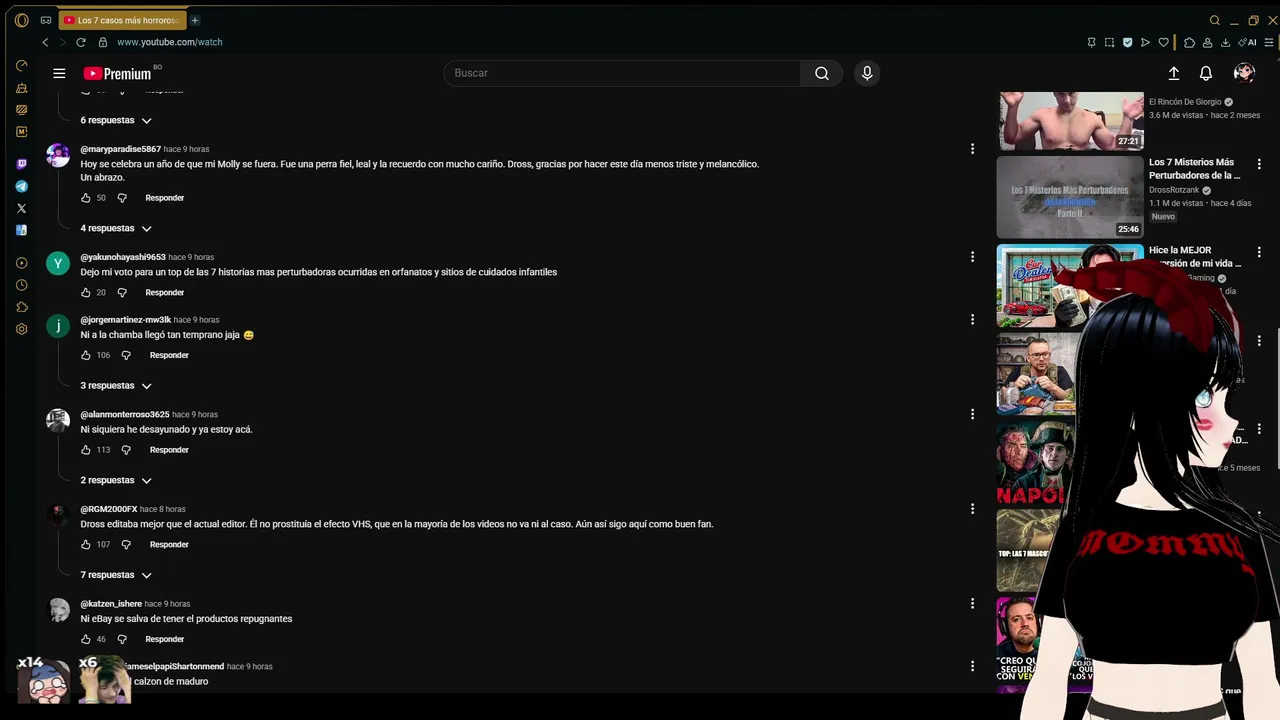Open browser downloads icon in toolbar
Screen dimensions: 1280x720
coord(1225,43)
